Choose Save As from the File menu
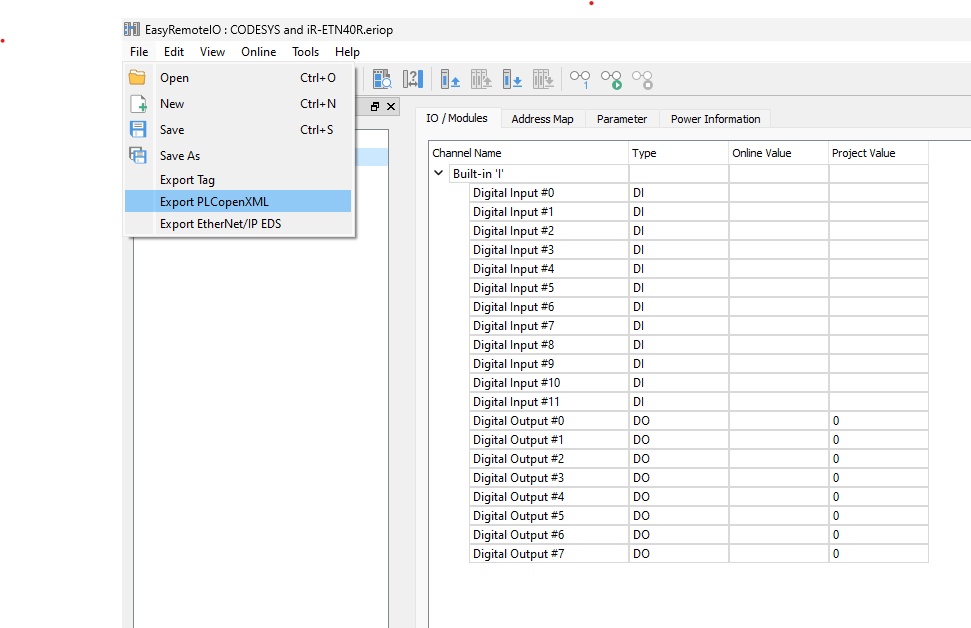This screenshot has height=628, width=971. coord(238,155)
